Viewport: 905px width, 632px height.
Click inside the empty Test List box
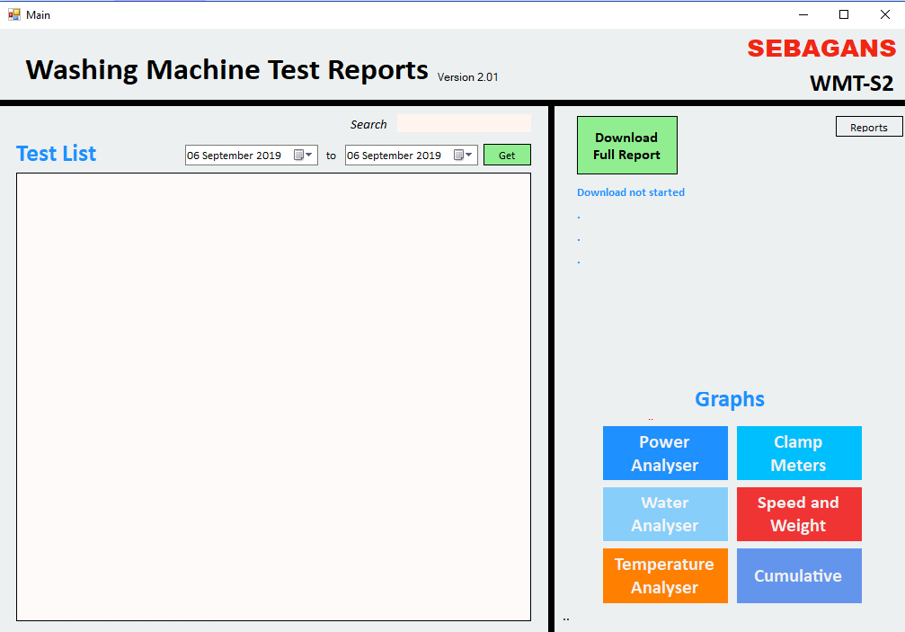point(273,396)
